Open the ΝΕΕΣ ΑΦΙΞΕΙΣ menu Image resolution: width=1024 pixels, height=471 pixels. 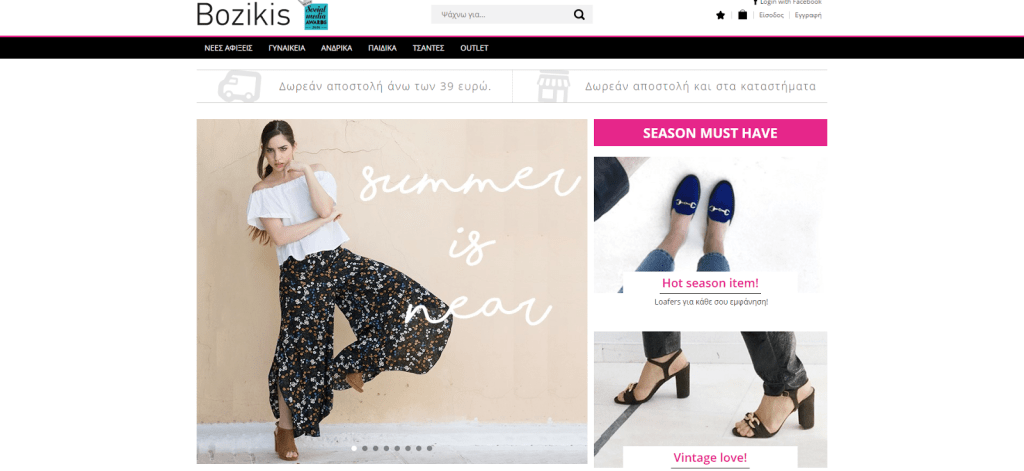pos(228,48)
